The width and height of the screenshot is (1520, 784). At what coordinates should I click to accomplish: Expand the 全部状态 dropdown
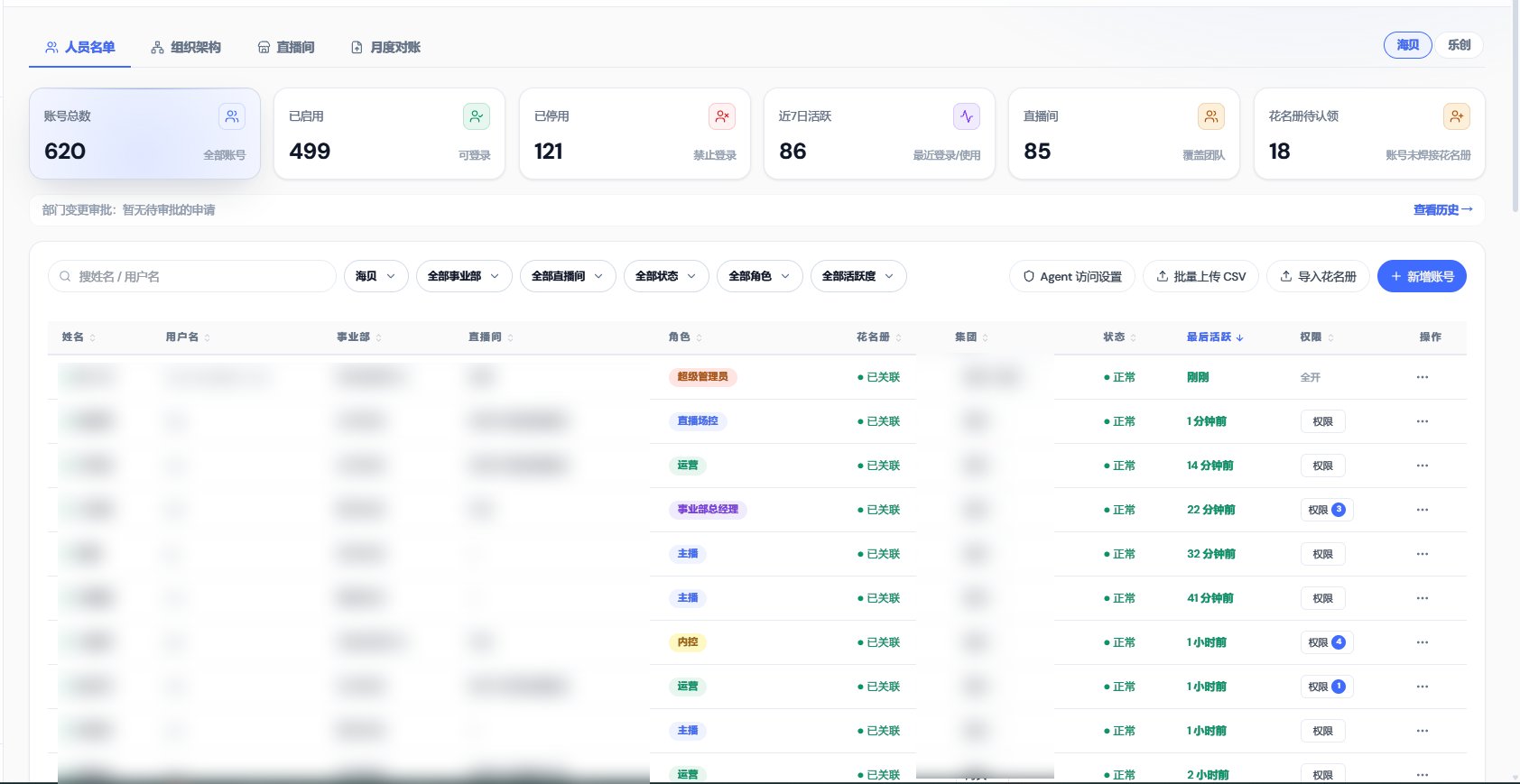(x=666, y=276)
